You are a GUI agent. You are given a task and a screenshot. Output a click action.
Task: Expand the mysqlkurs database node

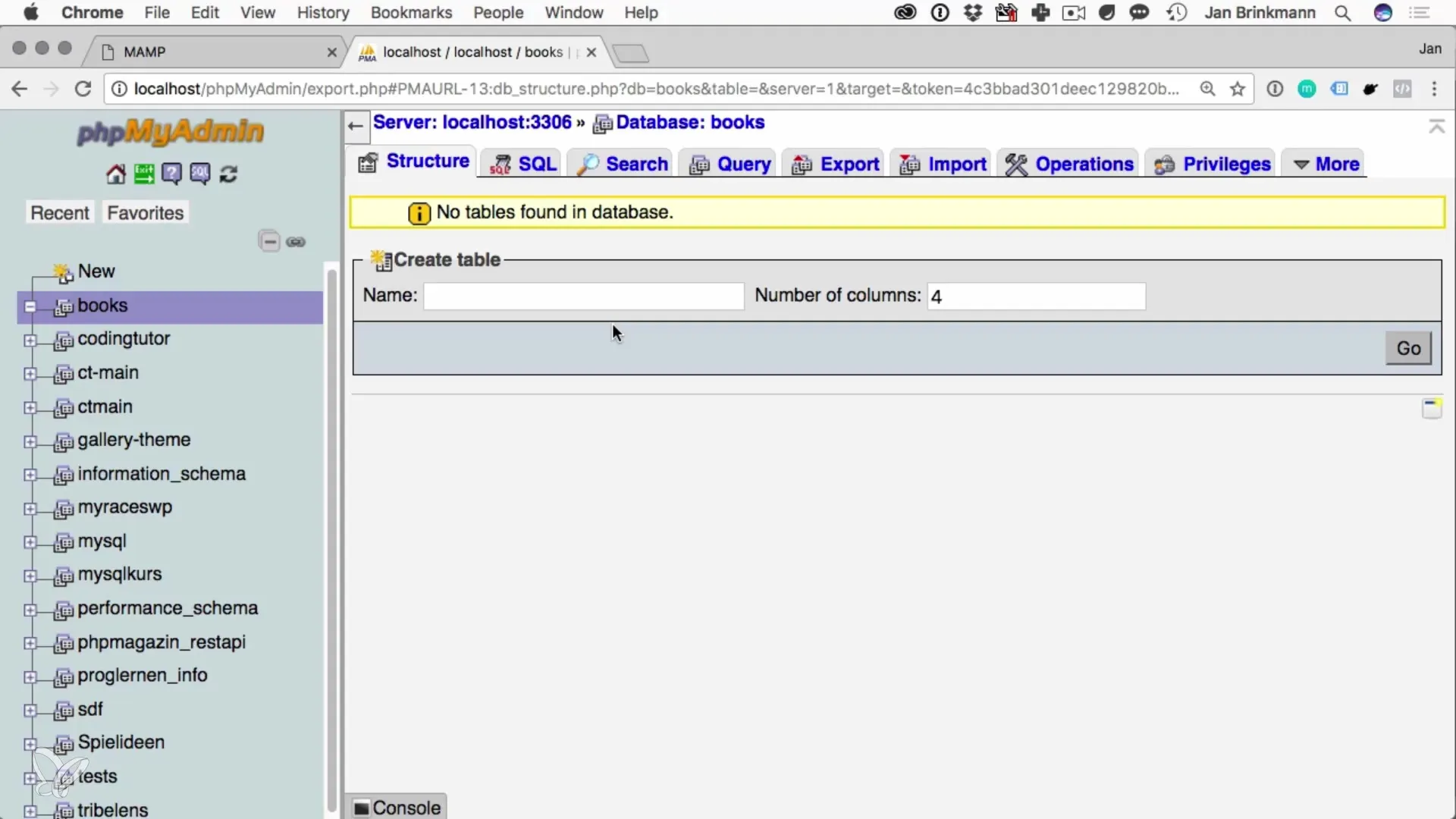[30, 576]
